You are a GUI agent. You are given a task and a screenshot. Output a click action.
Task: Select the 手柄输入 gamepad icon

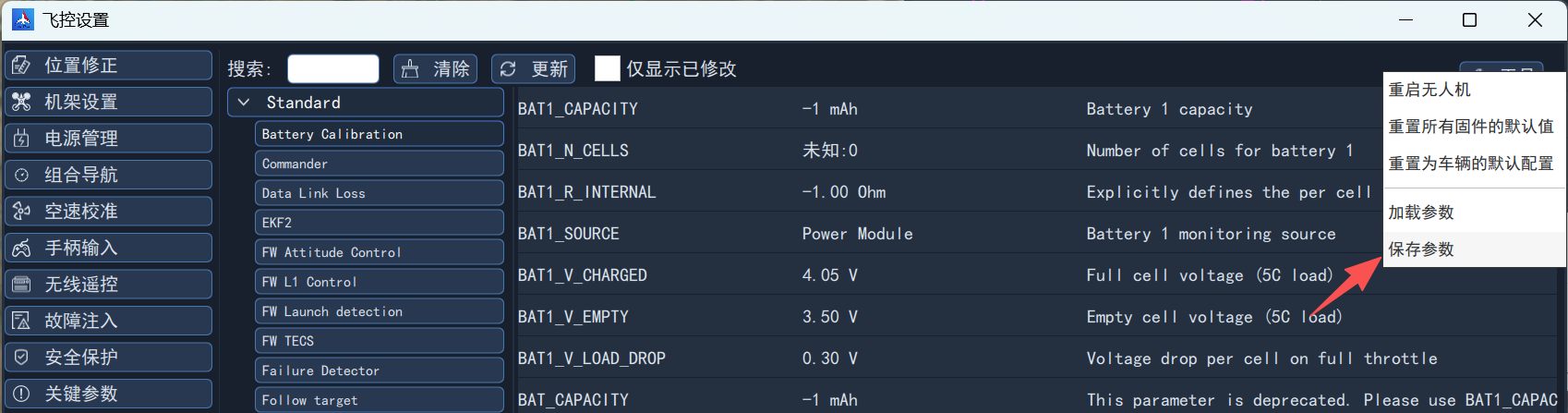click(x=21, y=248)
